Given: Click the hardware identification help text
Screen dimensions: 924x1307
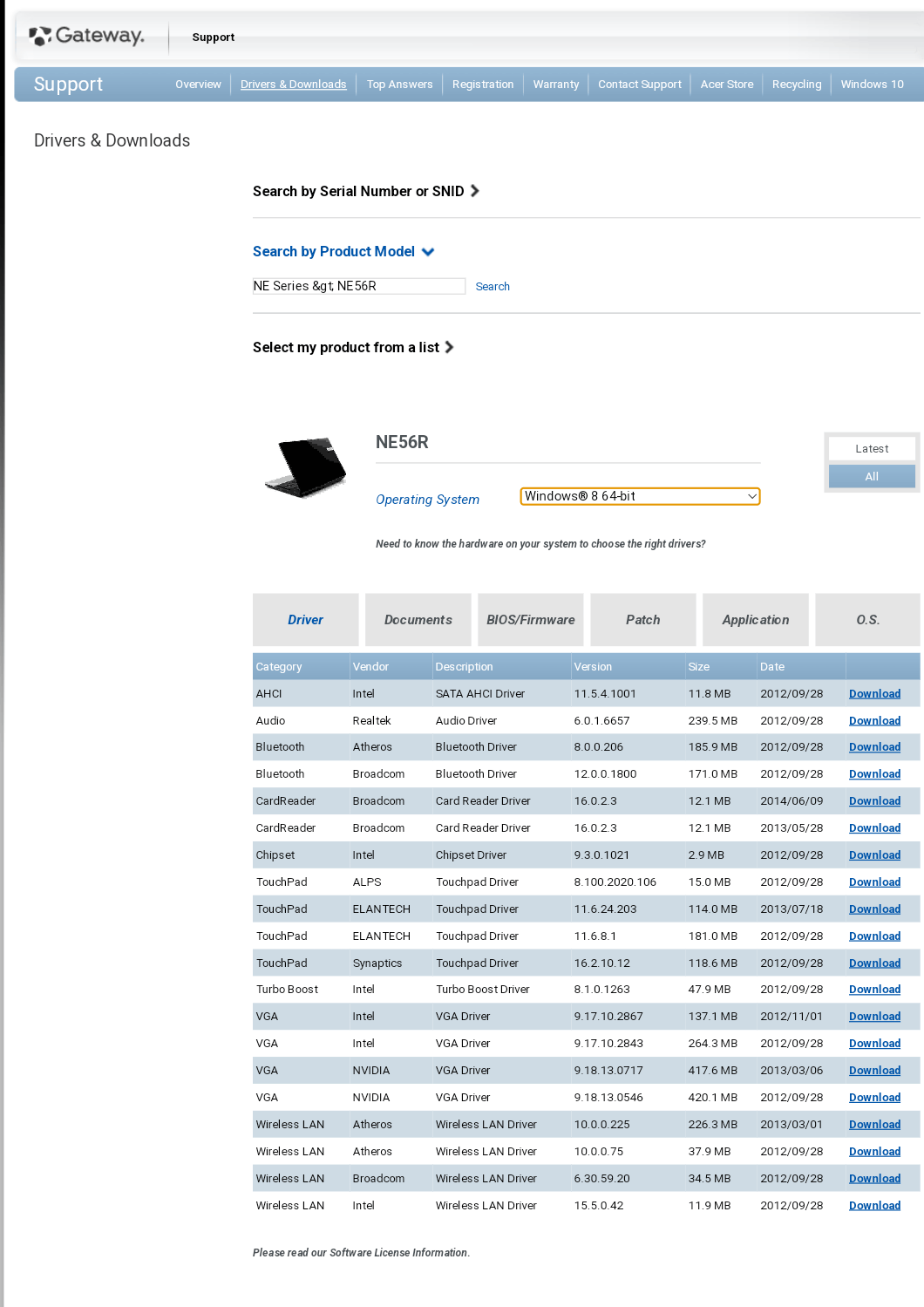Looking at the screenshot, I should click(540, 544).
